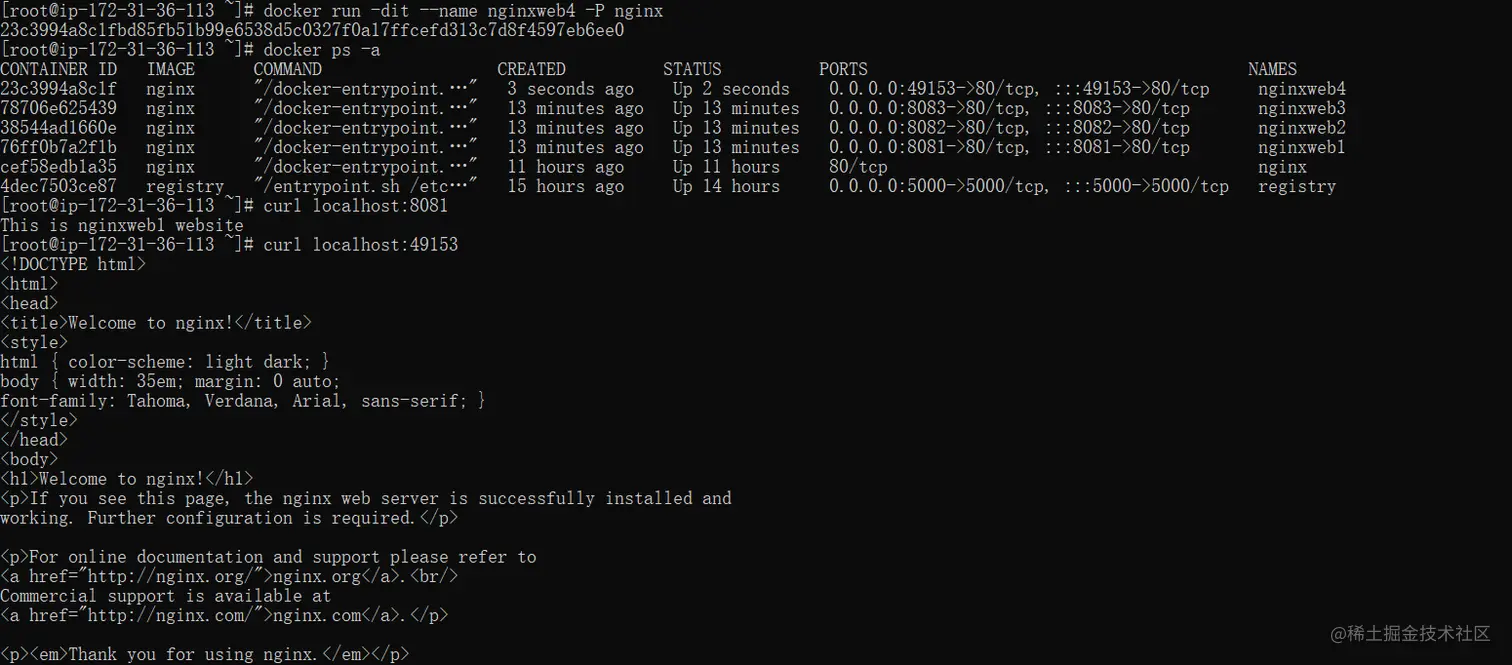Click the NAMES column header

click(x=1272, y=69)
